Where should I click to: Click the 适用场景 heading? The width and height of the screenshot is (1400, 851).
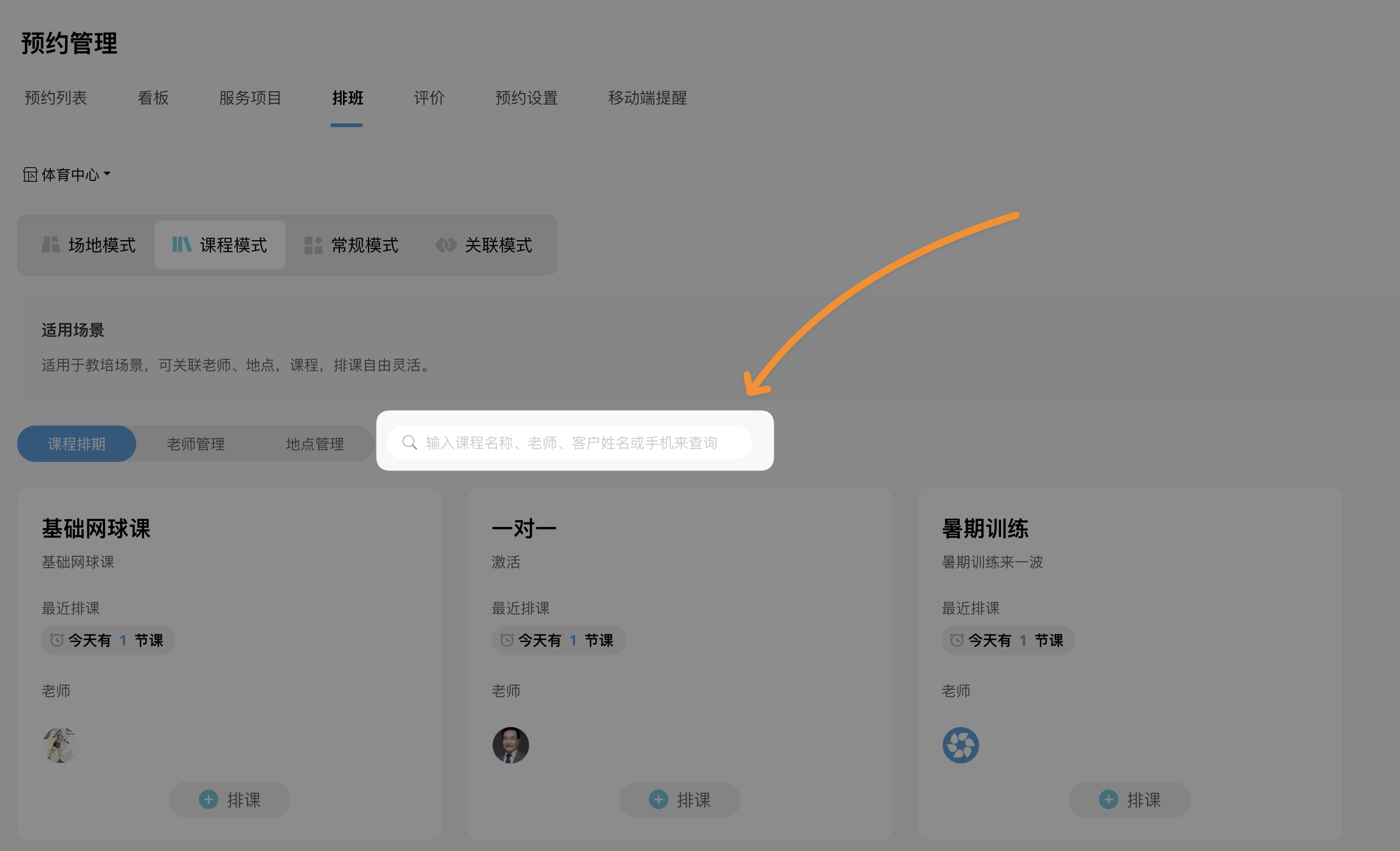point(73,330)
